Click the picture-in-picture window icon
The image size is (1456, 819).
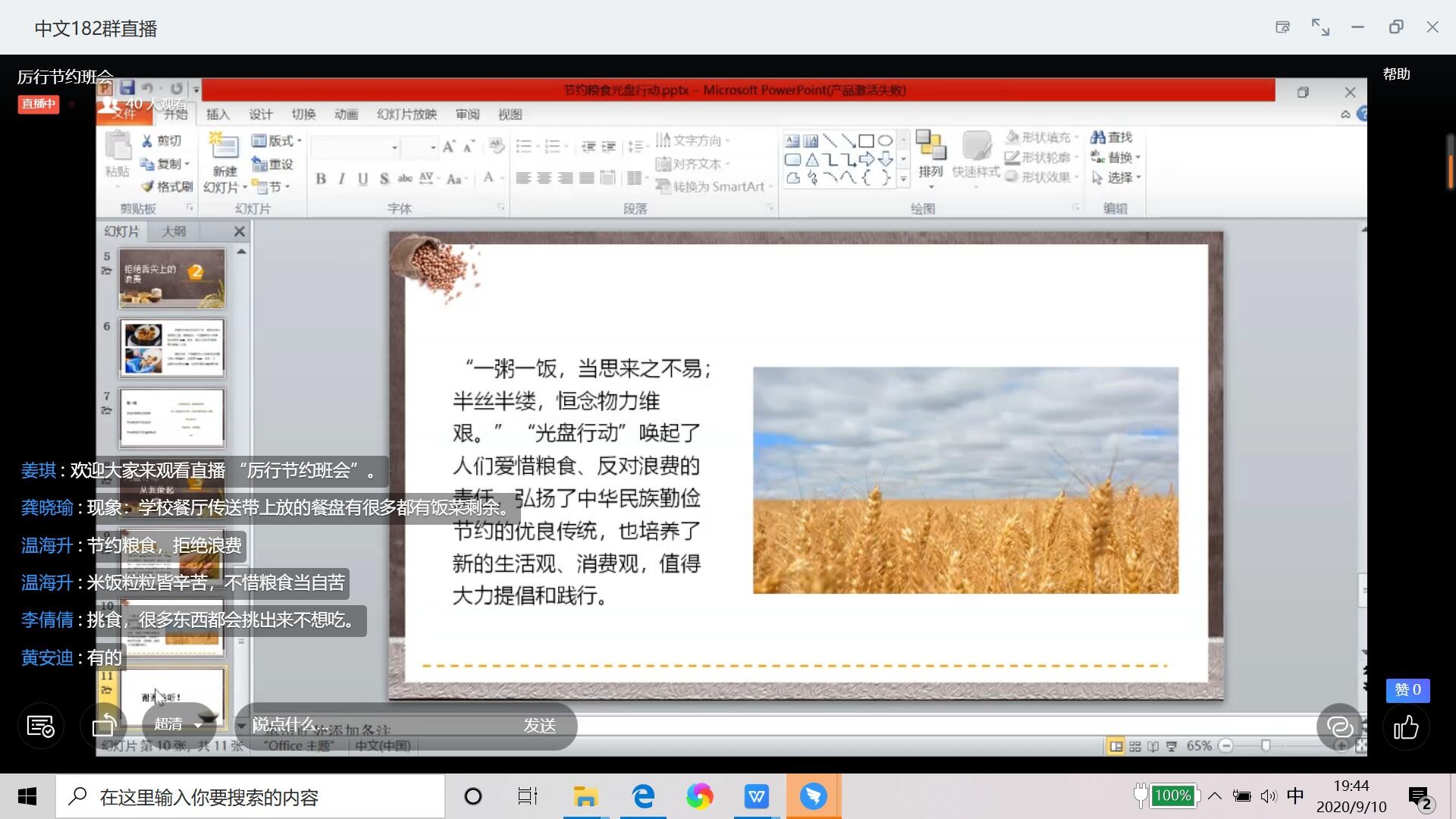[1282, 27]
